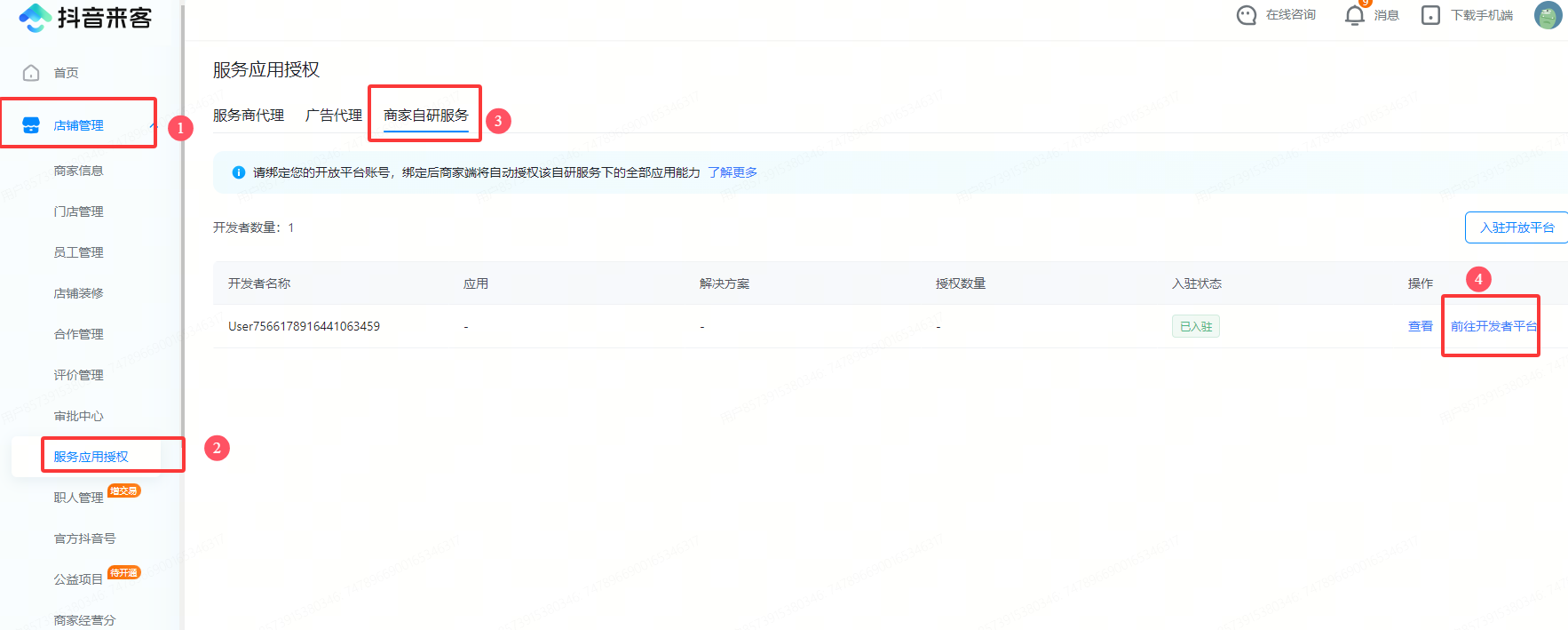Select 员工管理 sidebar item
The image size is (1568, 630).
click(78, 252)
